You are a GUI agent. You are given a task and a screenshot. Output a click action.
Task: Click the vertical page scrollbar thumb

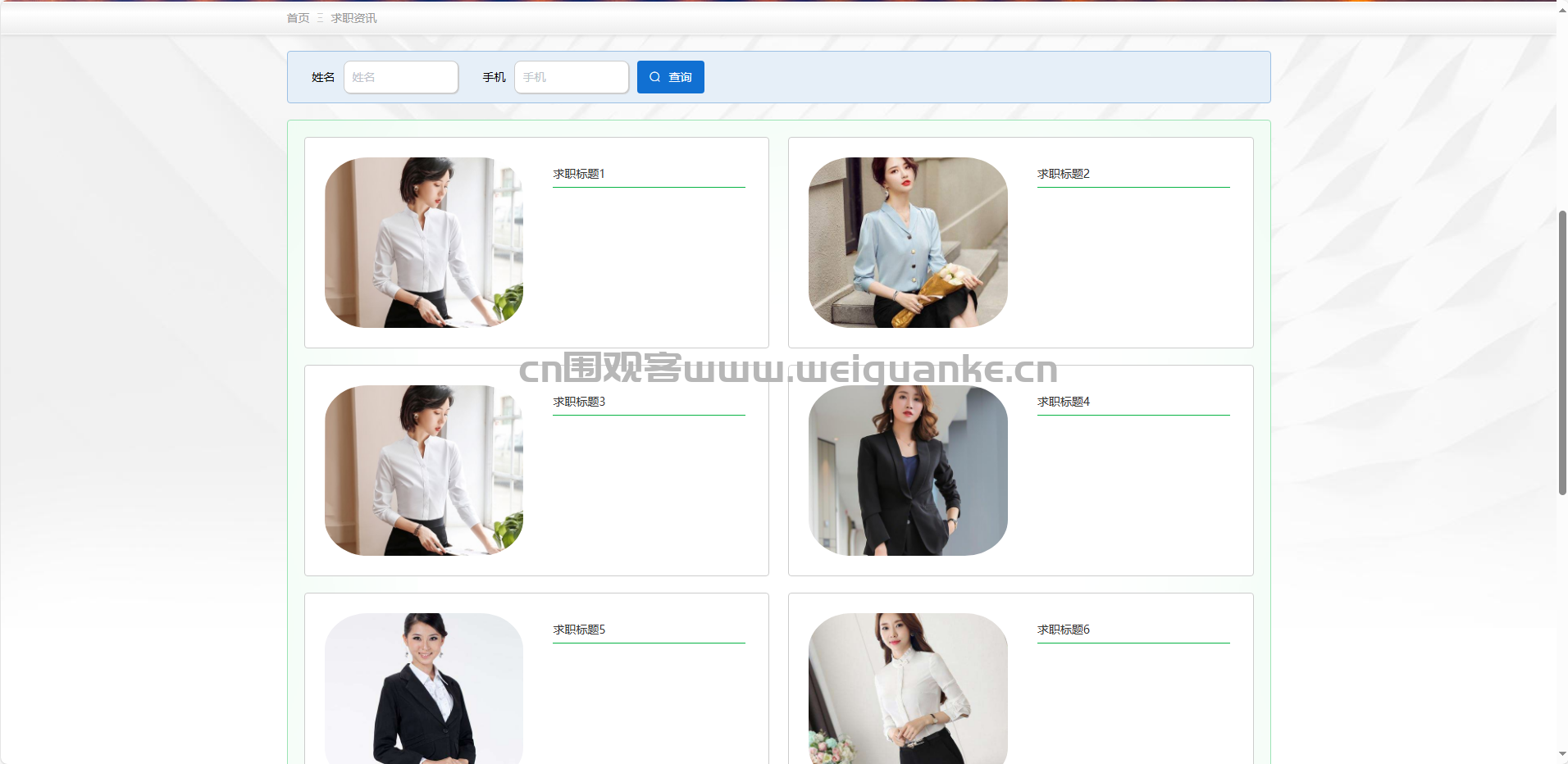pyautogui.click(x=1562, y=352)
